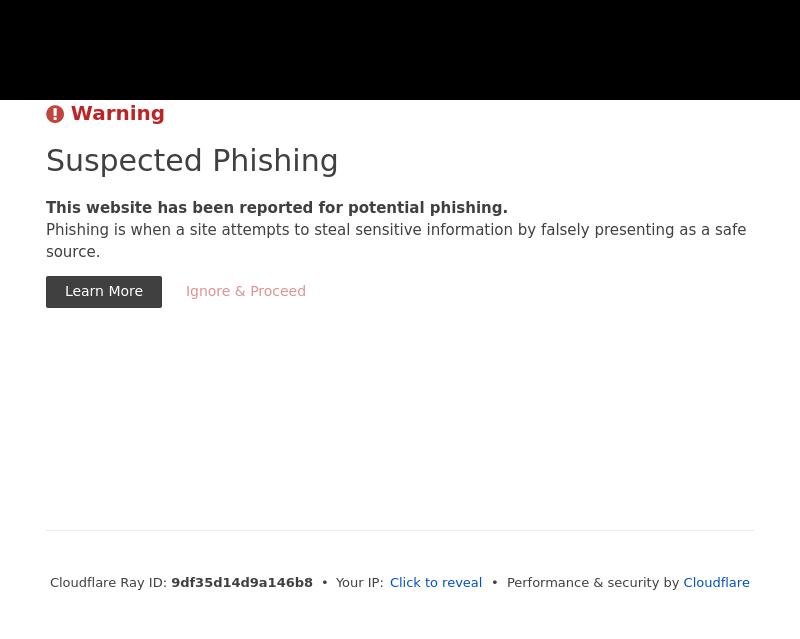Click the bullet separator after the Ray ID
Image resolution: width=800 pixels, height=639 pixels.
(x=325, y=583)
